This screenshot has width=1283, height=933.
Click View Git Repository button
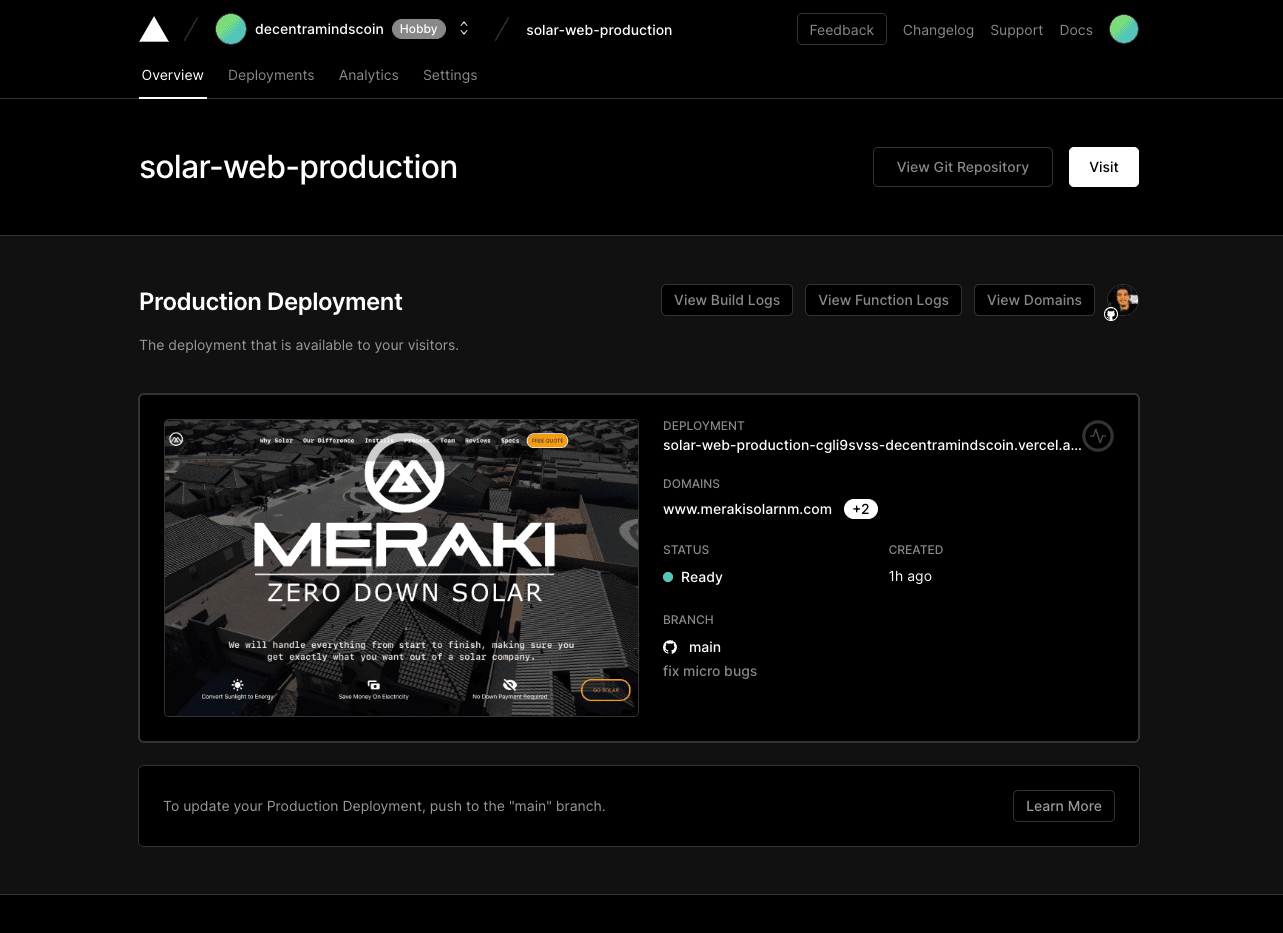click(962, 167)
